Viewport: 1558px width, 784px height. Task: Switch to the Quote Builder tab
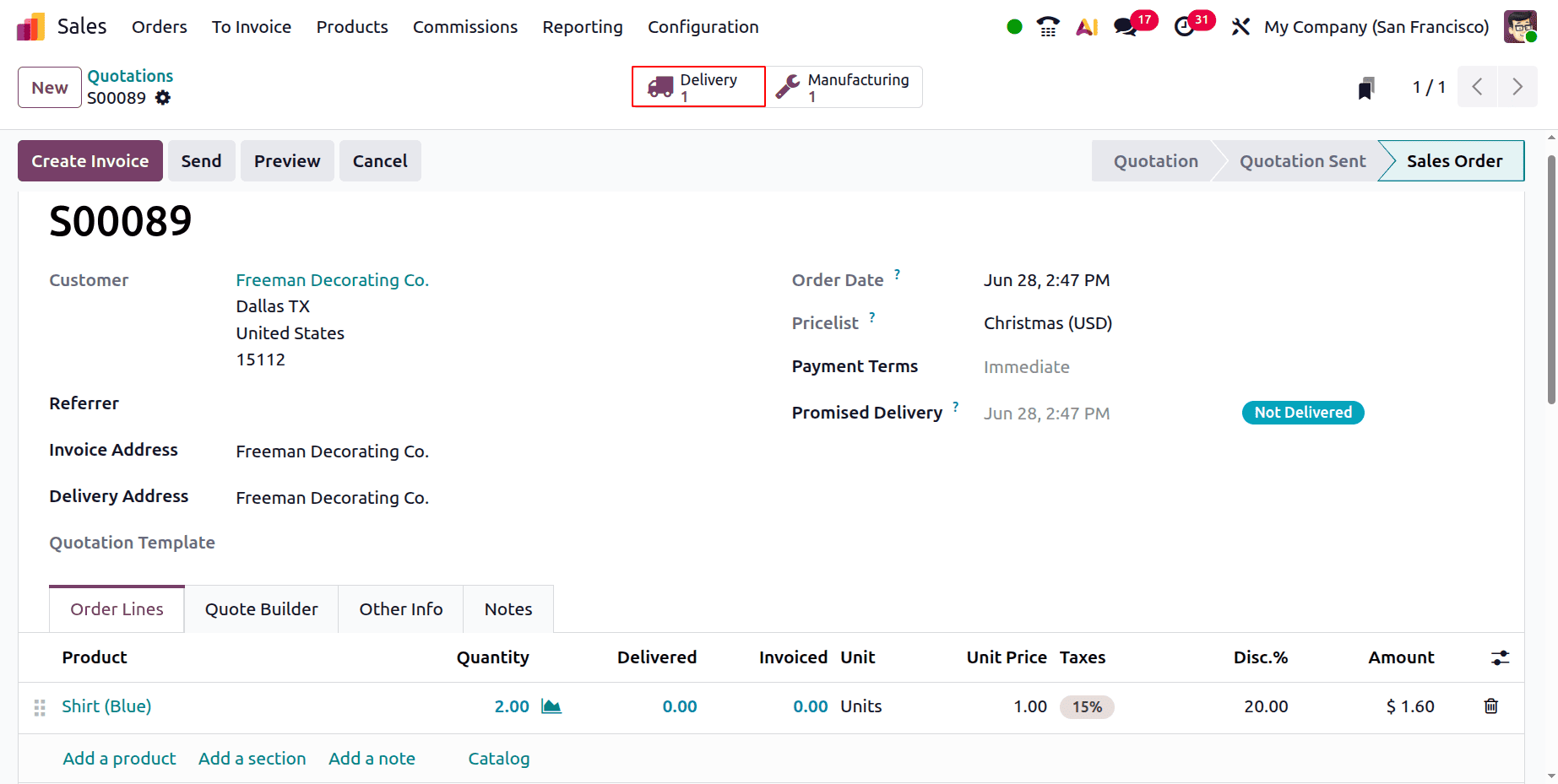pyautogui.click(x=262, y=609)
